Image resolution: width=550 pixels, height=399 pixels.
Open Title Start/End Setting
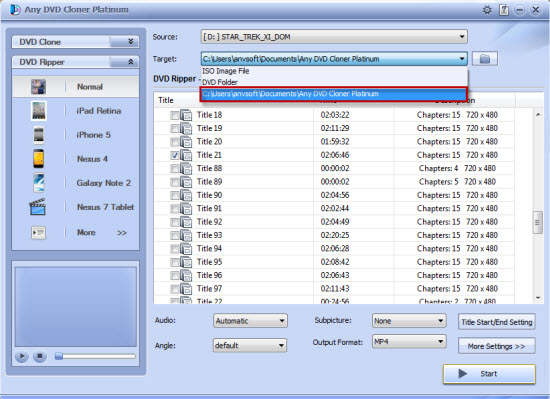tap(497, 322)
